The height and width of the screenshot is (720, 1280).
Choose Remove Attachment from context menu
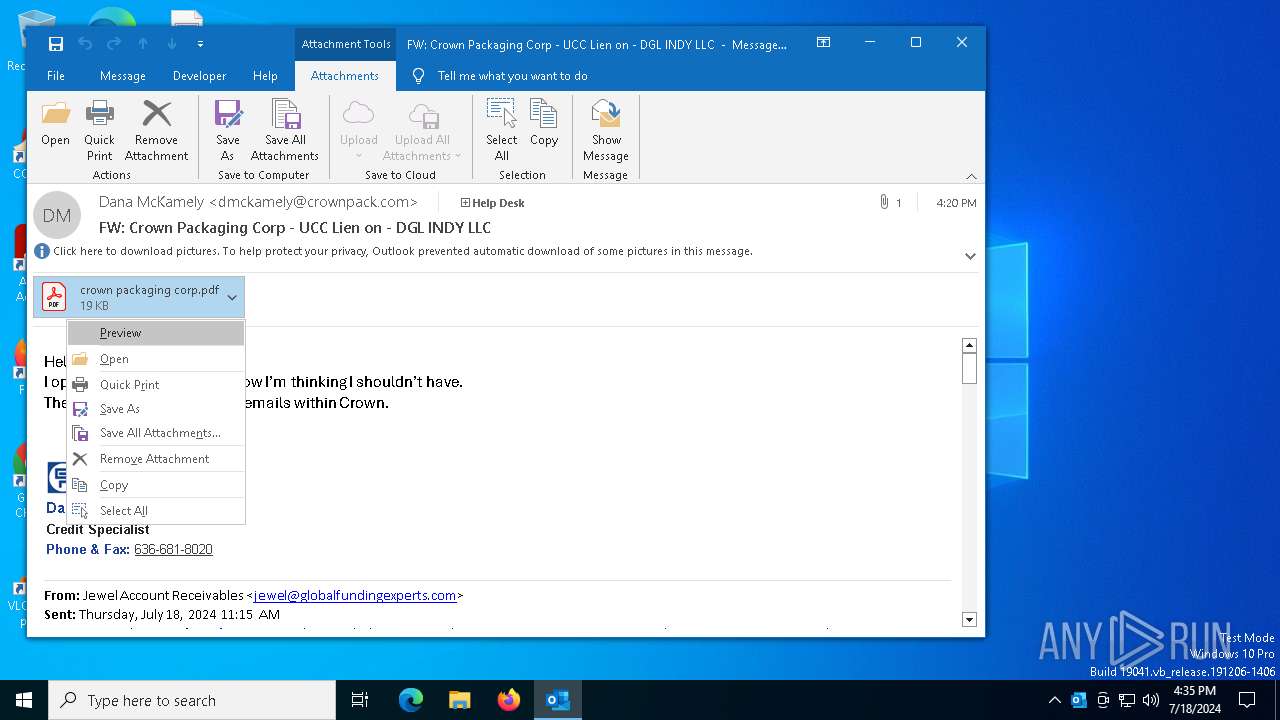tap(156, 459)
